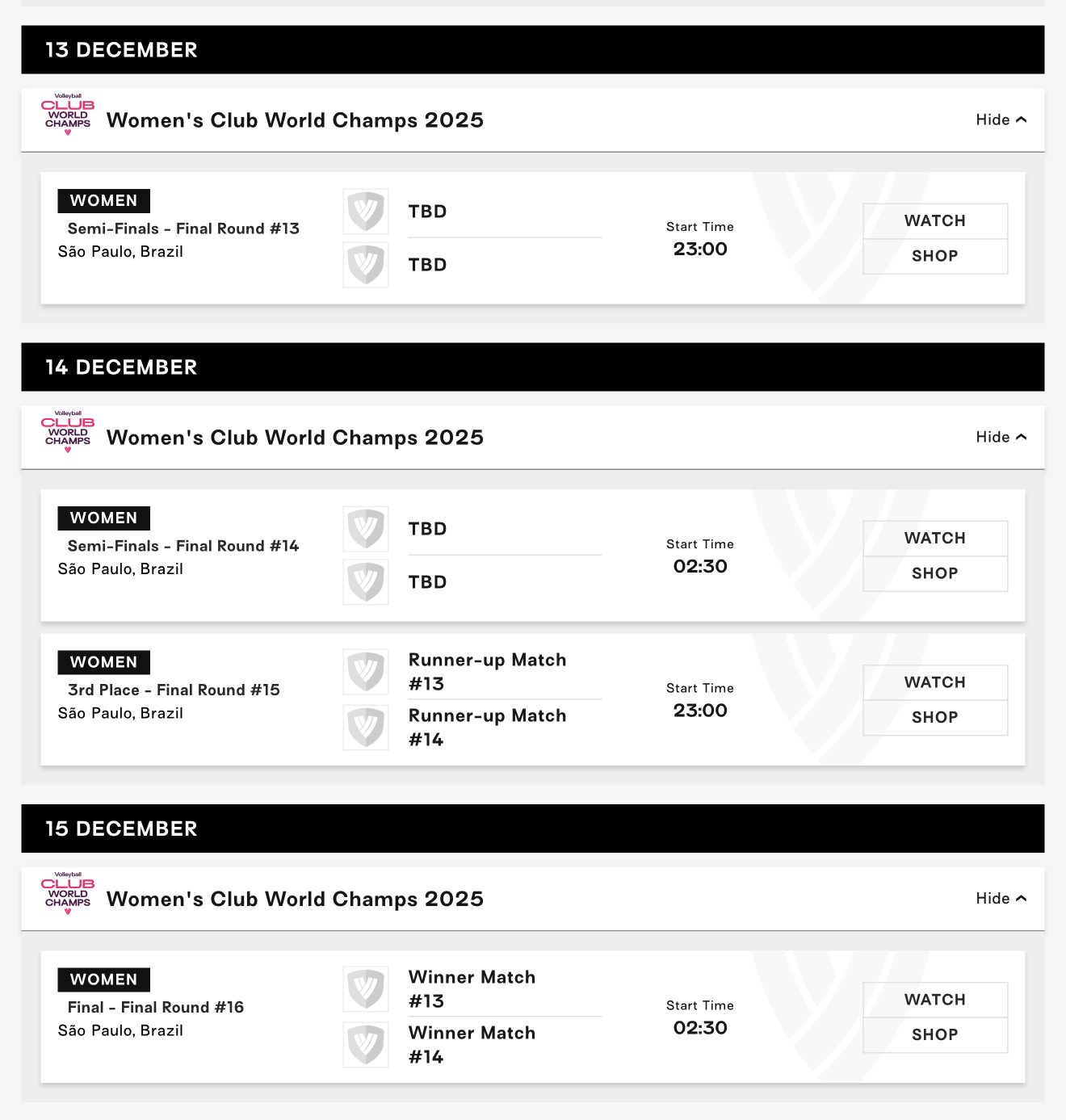Watch the Final Round #16 match
The width and height of the screenshot is (1066, 1120).
(934, 1000)
